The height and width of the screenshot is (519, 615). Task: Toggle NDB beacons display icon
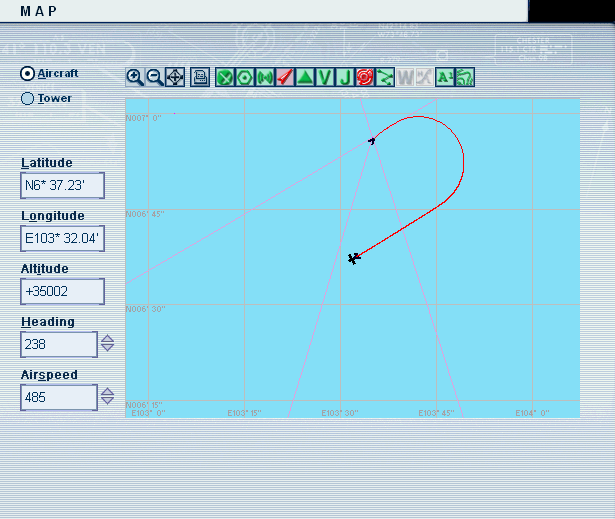coord(265,77)
